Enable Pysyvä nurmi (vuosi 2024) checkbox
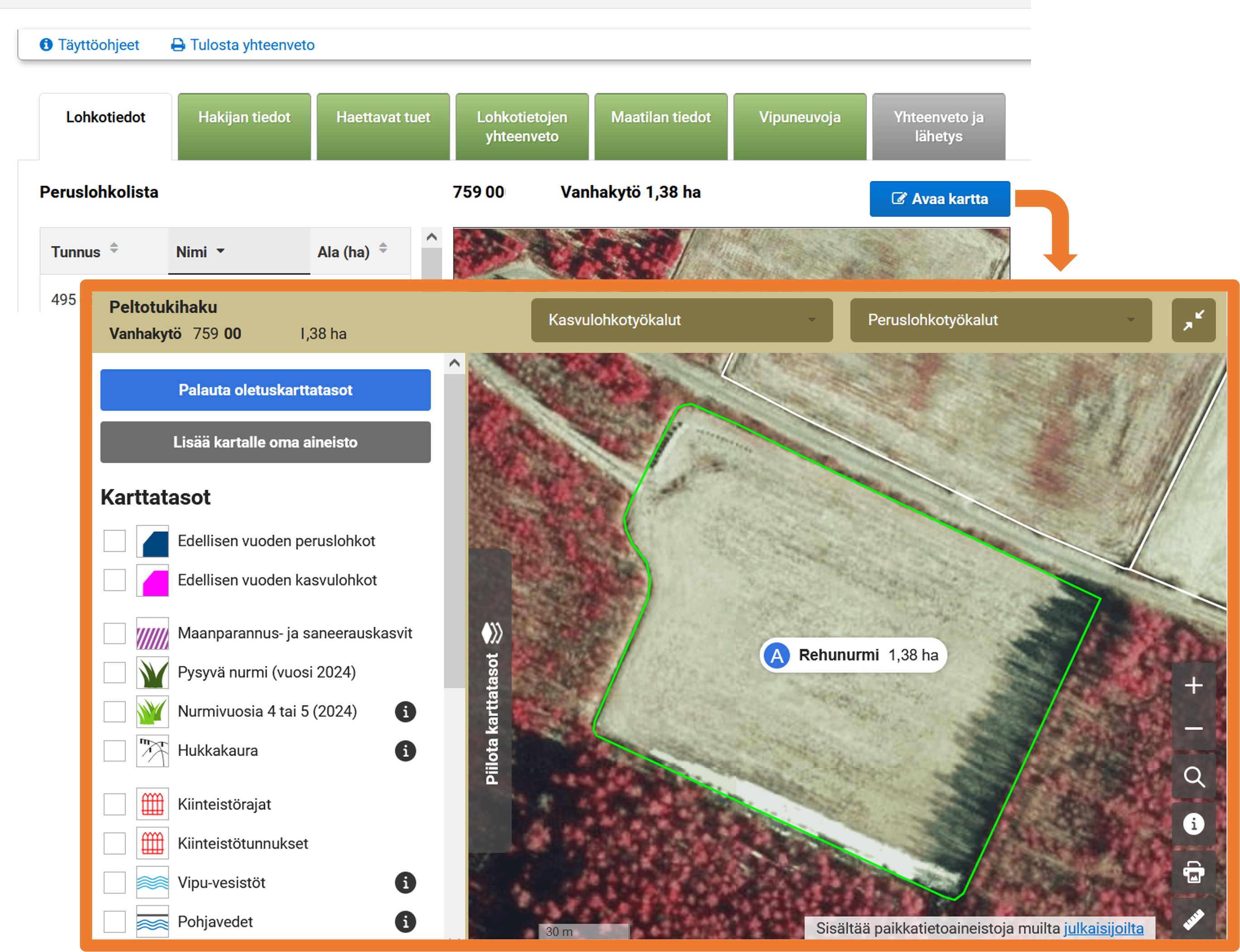The image size is (1240, 952). (114, 672)
